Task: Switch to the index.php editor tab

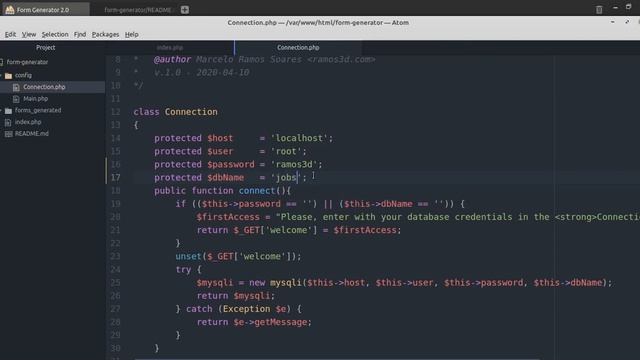Action: coord(170,48)
